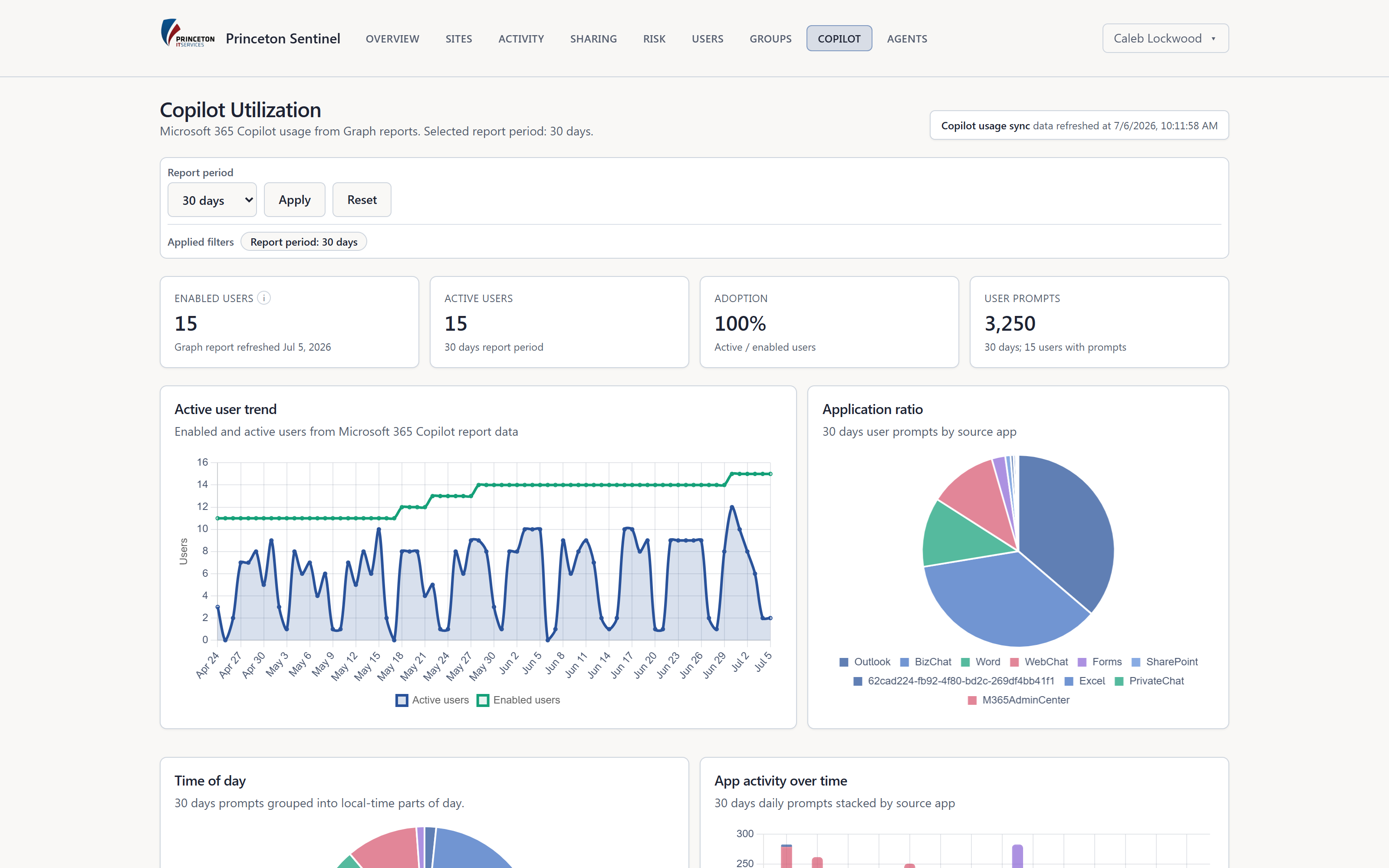Image resolution: width=1389 pixels, height=868 pixels.
Task: Select the Copilot tab
Action: coord(839,39)
